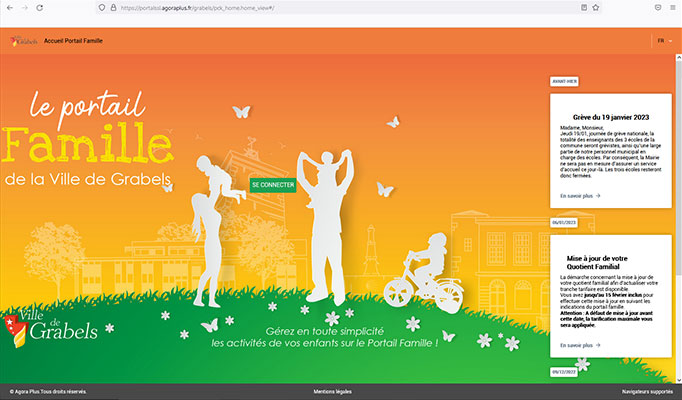Open En savoir plus for Quotient Familial
This screenshot has height=400, width=682.
(x=580, y=345)
